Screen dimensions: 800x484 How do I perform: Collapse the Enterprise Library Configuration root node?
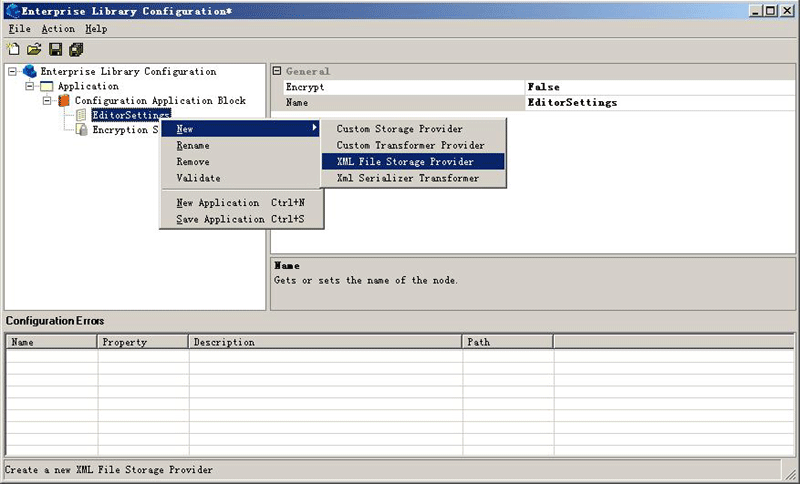(13, 72)
